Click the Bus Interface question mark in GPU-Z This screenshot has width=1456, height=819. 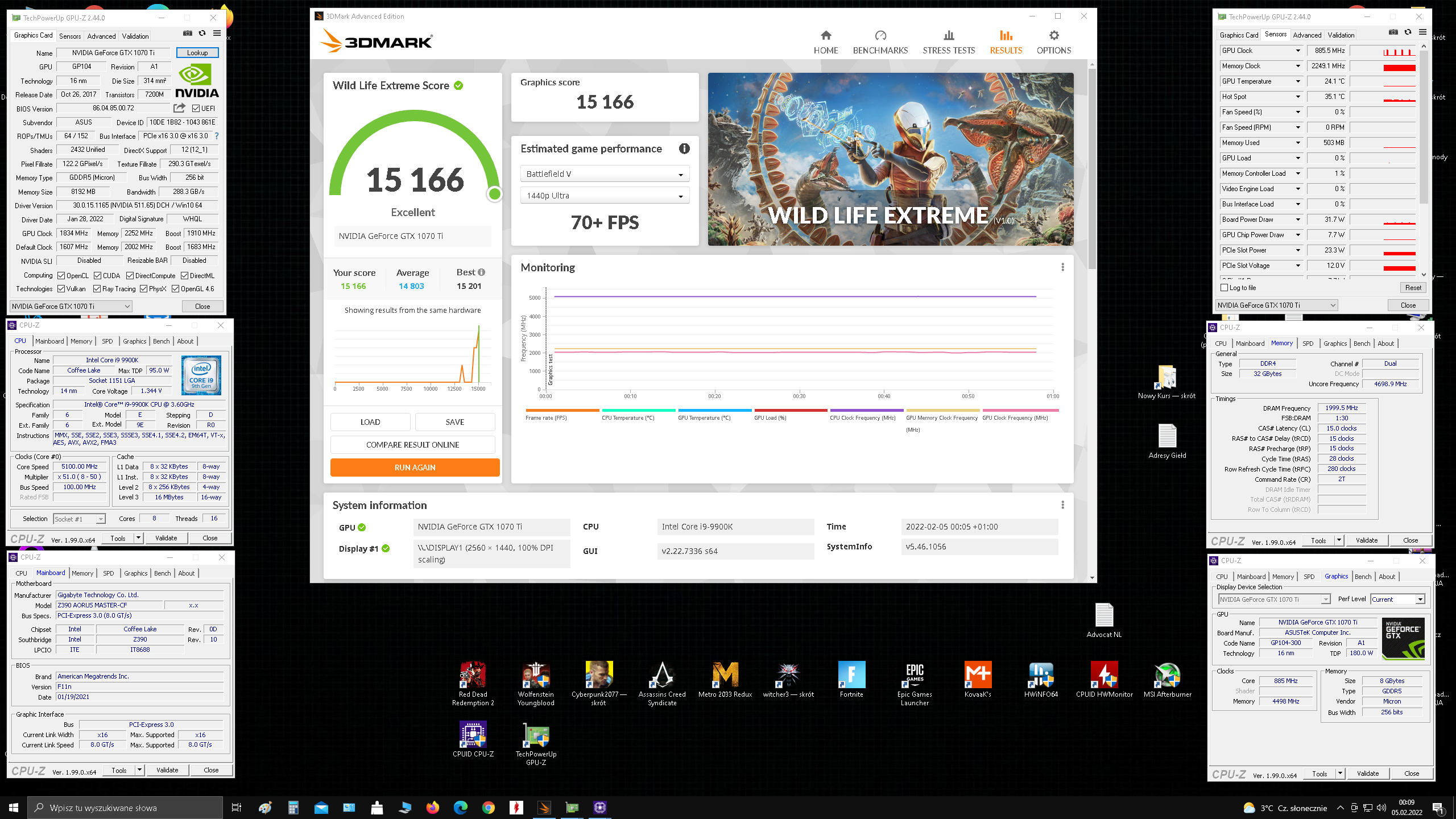click(217, 136)
